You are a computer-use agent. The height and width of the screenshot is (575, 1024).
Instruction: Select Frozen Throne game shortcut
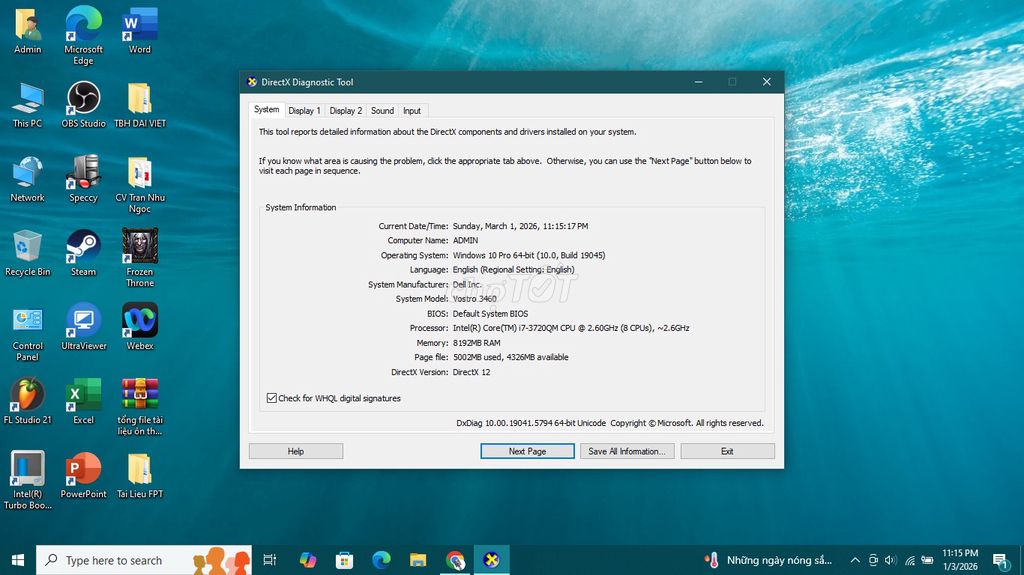(x=140, y=258)
